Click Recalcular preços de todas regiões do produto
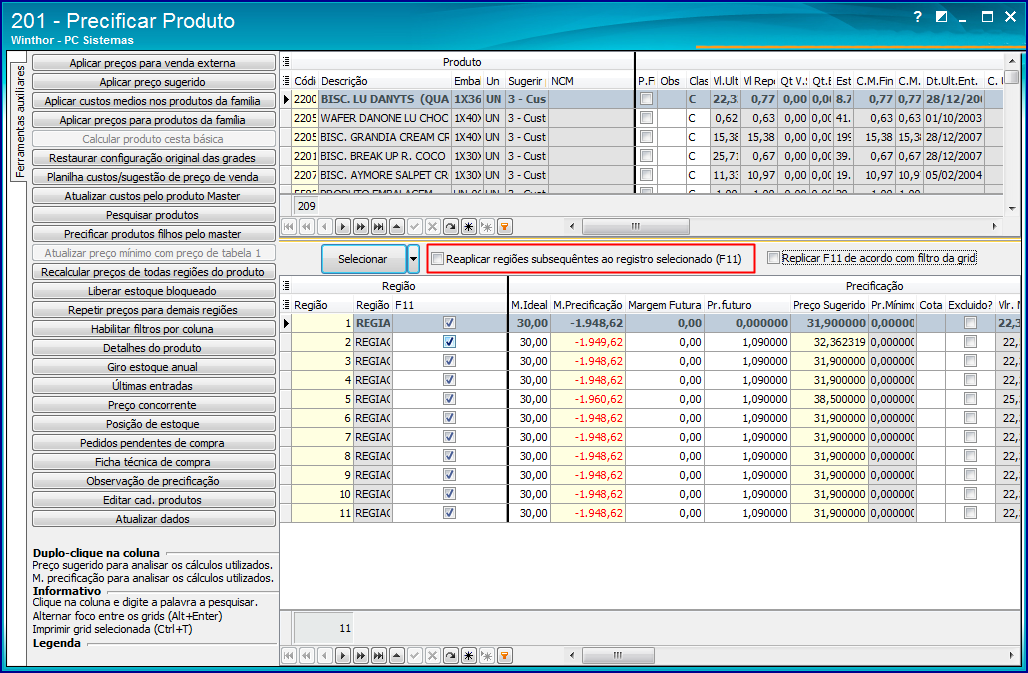 click(153, 272)
